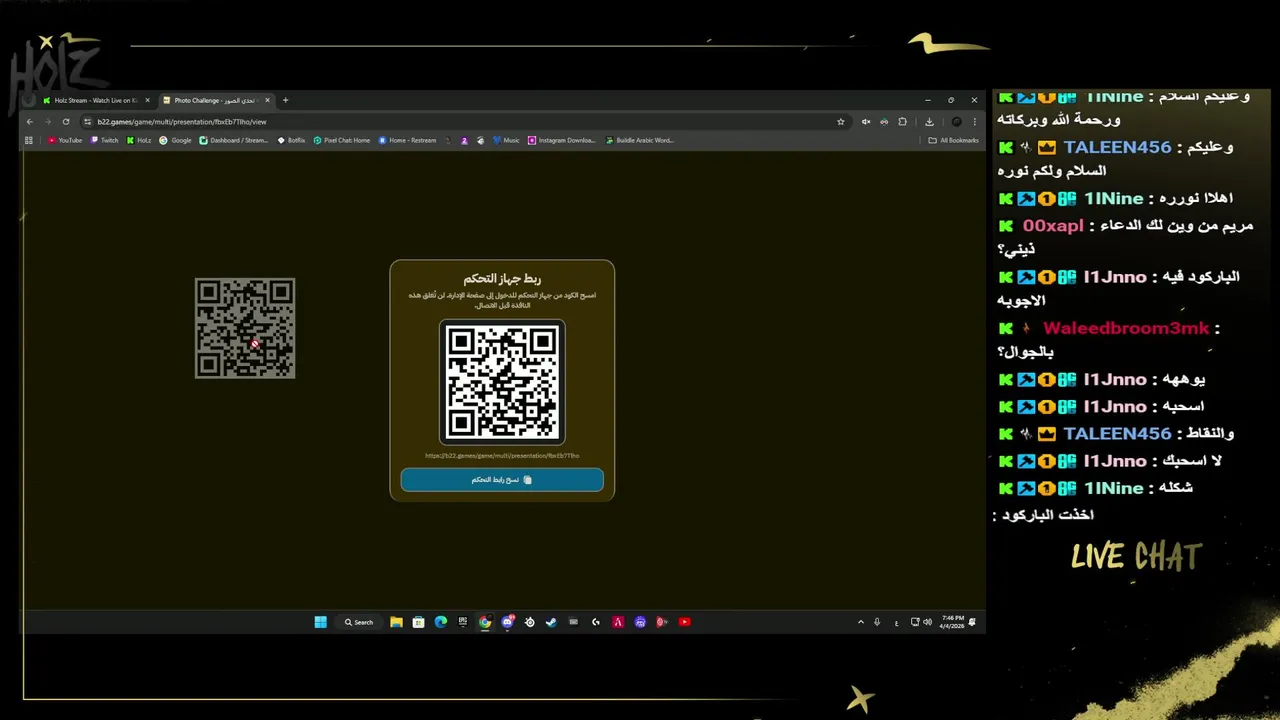
Task: Go back using the browser back arrow
Action: 30,122
